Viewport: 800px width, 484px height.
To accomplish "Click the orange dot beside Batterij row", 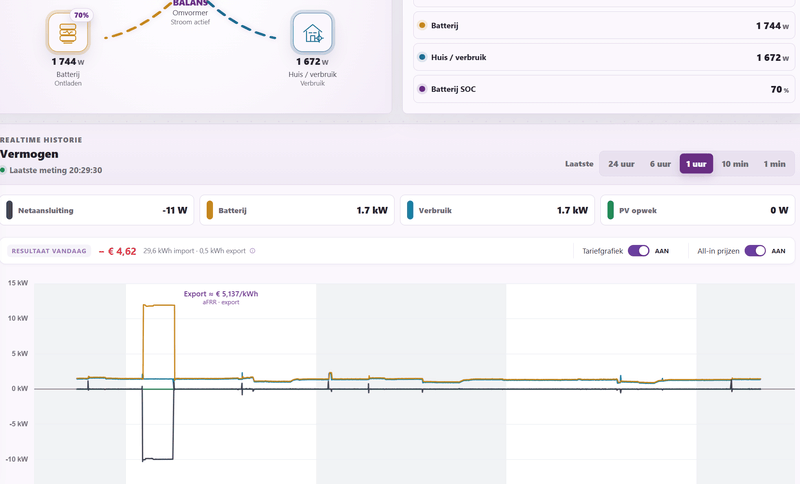I will tap(422, 25).
